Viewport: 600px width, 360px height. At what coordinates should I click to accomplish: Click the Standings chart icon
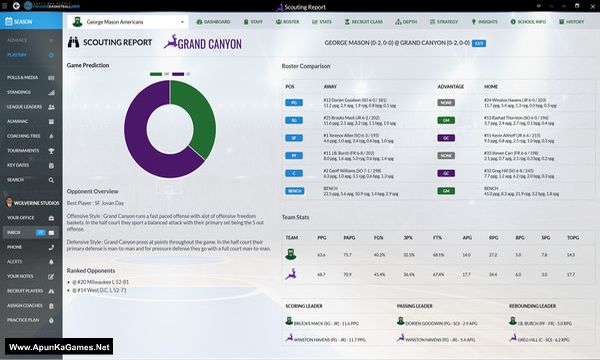point(51,92)
